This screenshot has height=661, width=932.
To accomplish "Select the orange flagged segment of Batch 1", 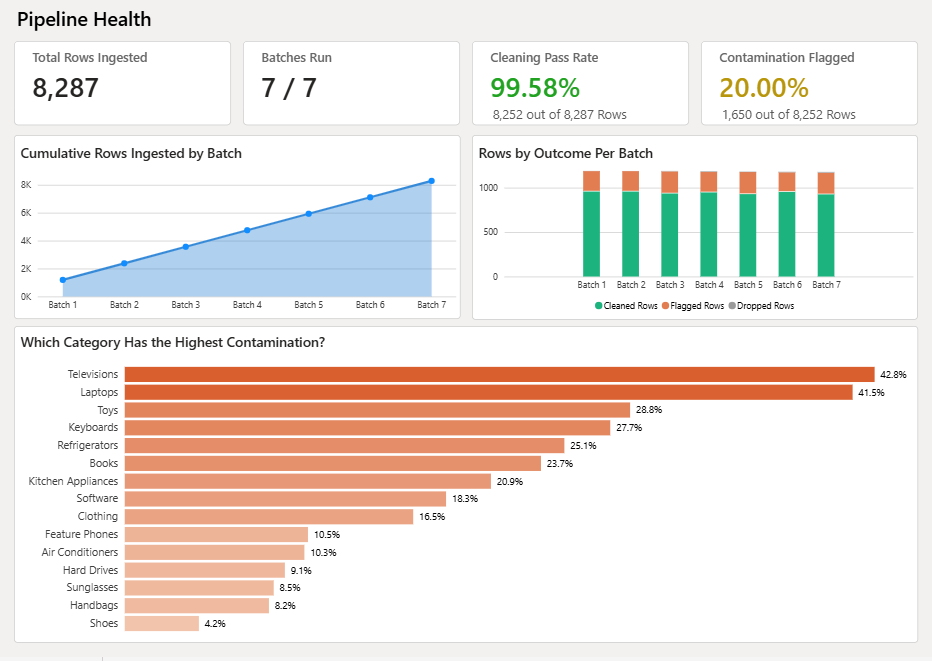I will pos(591,181).
